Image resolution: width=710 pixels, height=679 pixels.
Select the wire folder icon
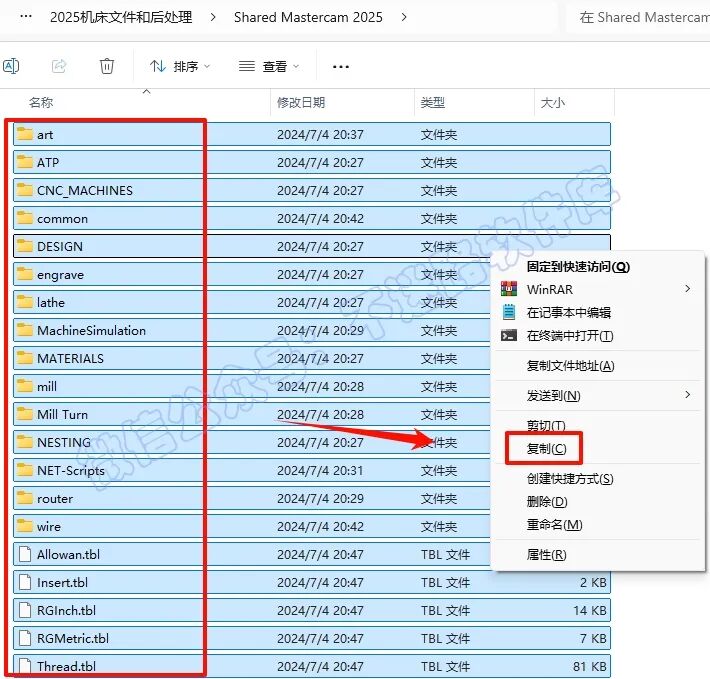(x=24, y=526)
